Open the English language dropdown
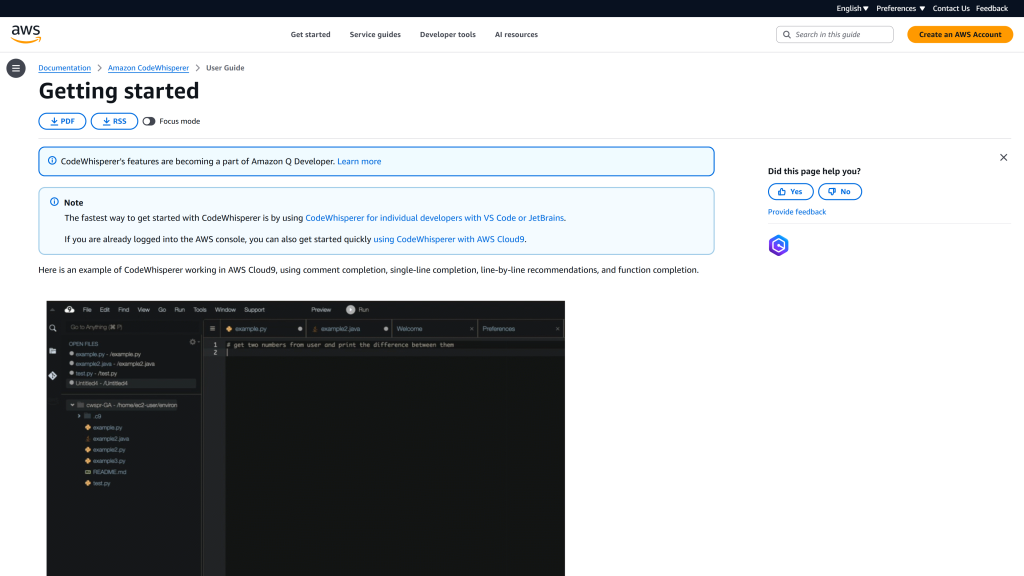The width and height of the screenshot is (1024, 576). [x=852, y=8]
